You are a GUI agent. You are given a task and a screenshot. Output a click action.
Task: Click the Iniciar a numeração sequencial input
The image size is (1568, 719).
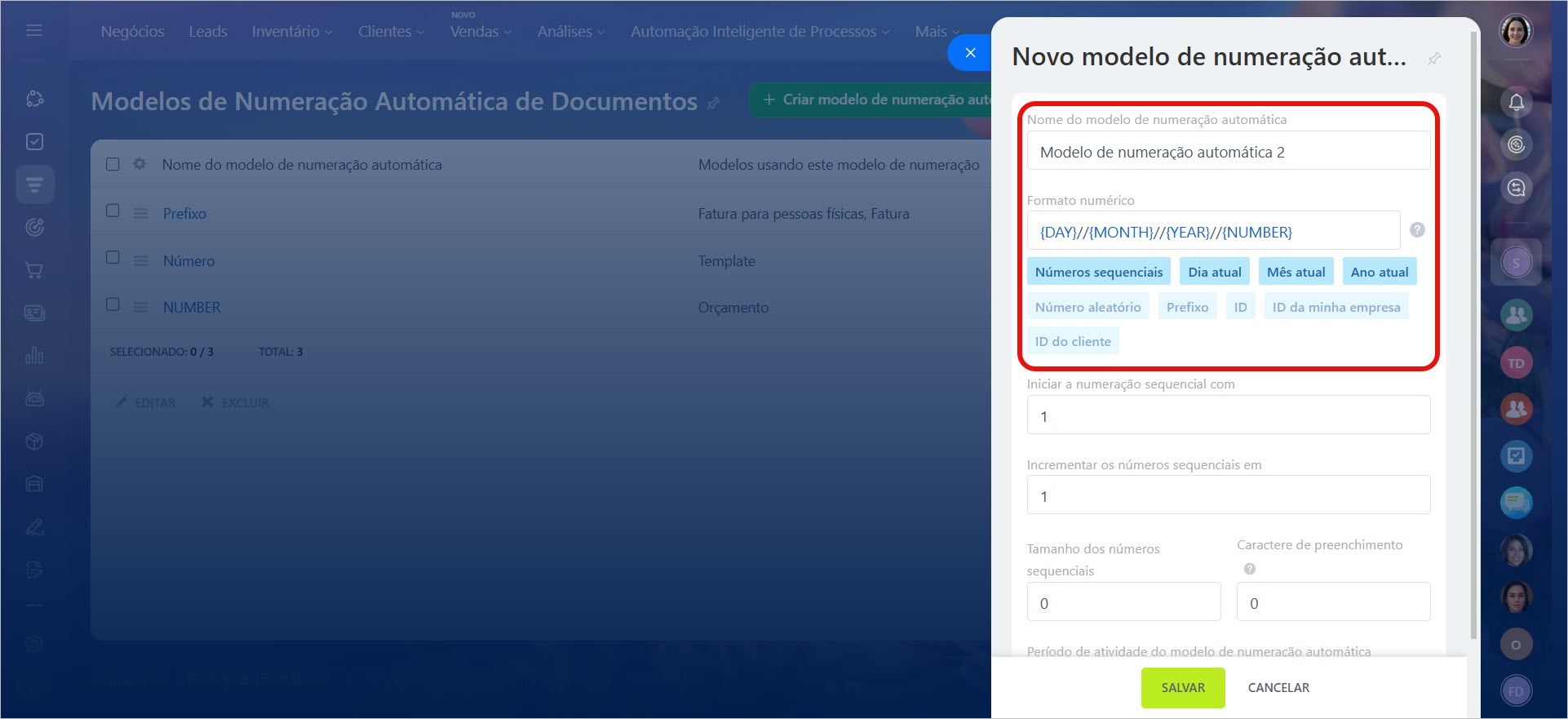1228,415
